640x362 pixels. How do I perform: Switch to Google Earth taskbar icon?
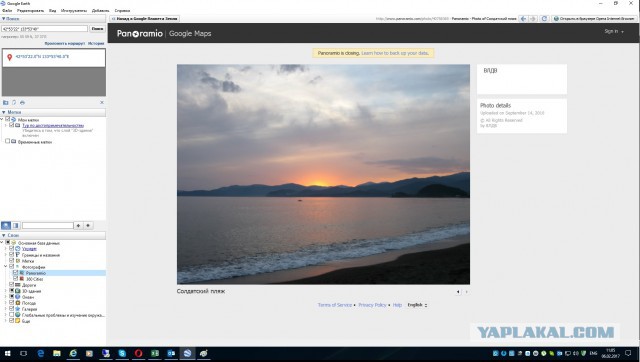[x=187, y=353]
